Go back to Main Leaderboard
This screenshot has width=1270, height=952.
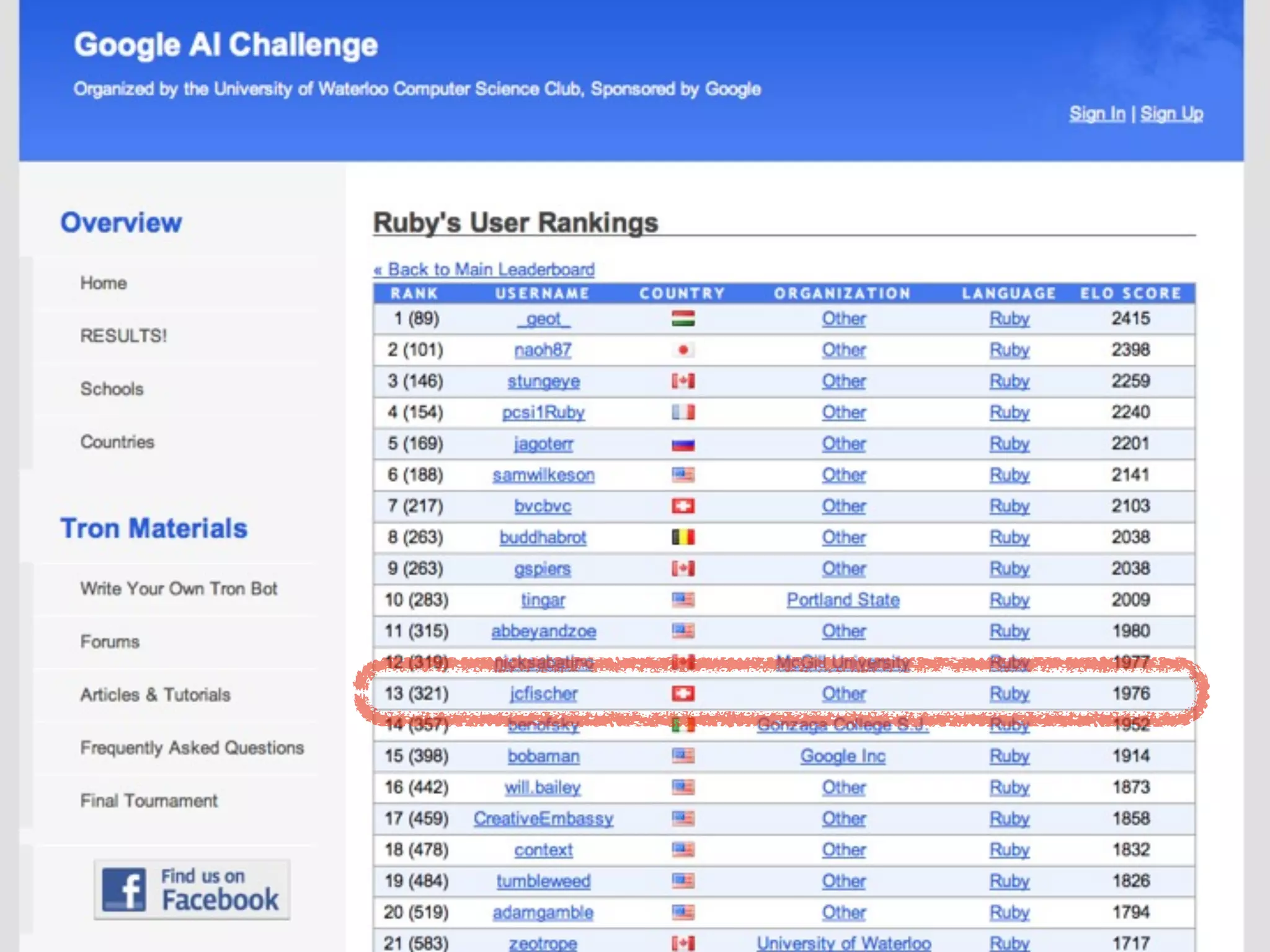coord(484,270)
